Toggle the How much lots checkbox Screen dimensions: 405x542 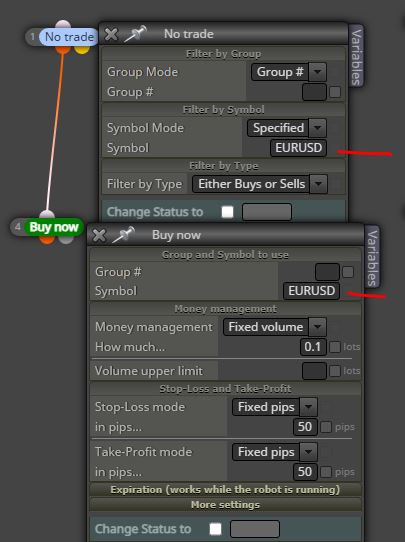click(x=335, y=347)
